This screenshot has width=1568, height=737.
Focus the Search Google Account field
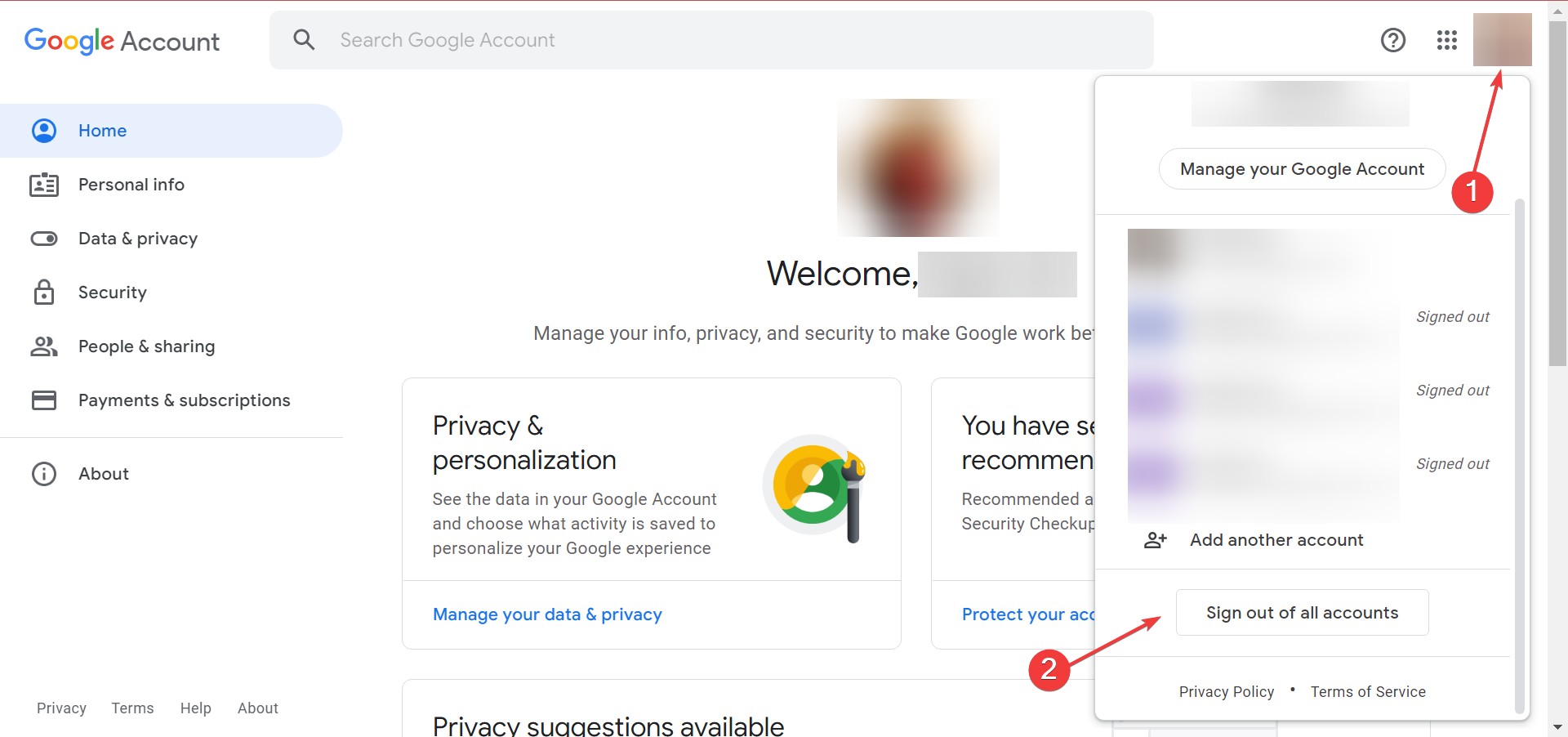(x=711, y=40)
